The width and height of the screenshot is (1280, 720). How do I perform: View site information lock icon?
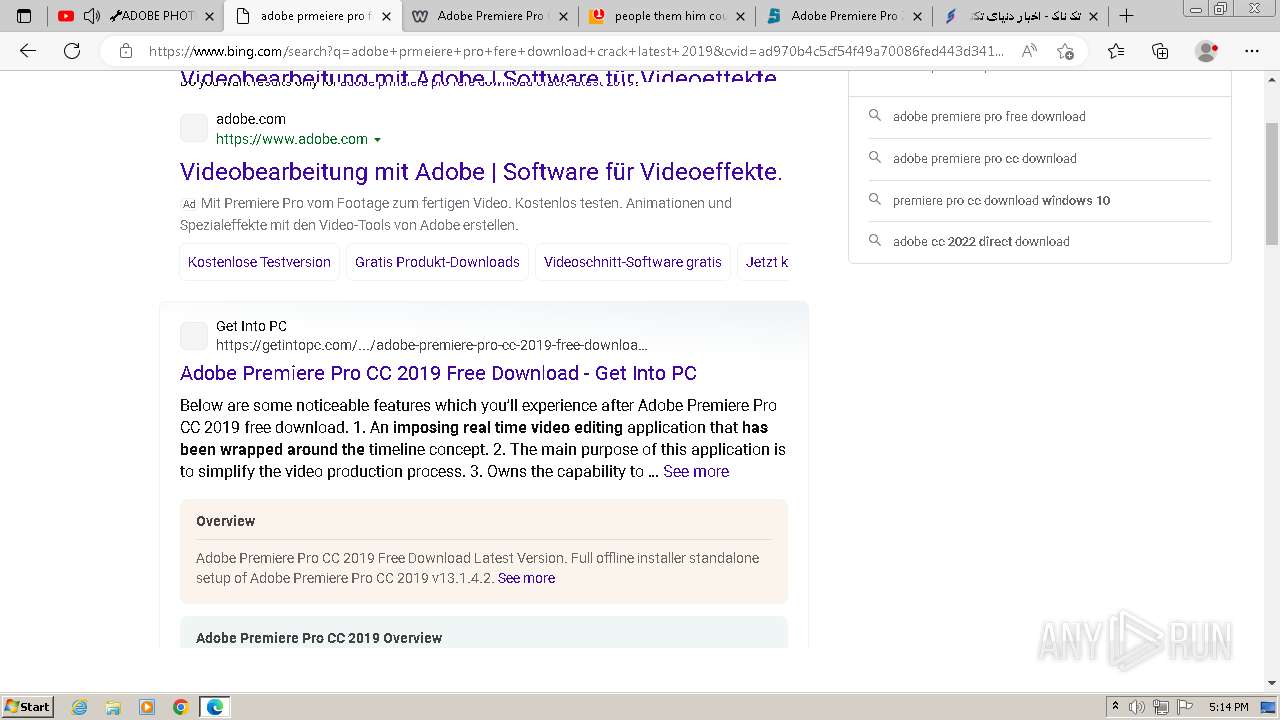point(125,51)
